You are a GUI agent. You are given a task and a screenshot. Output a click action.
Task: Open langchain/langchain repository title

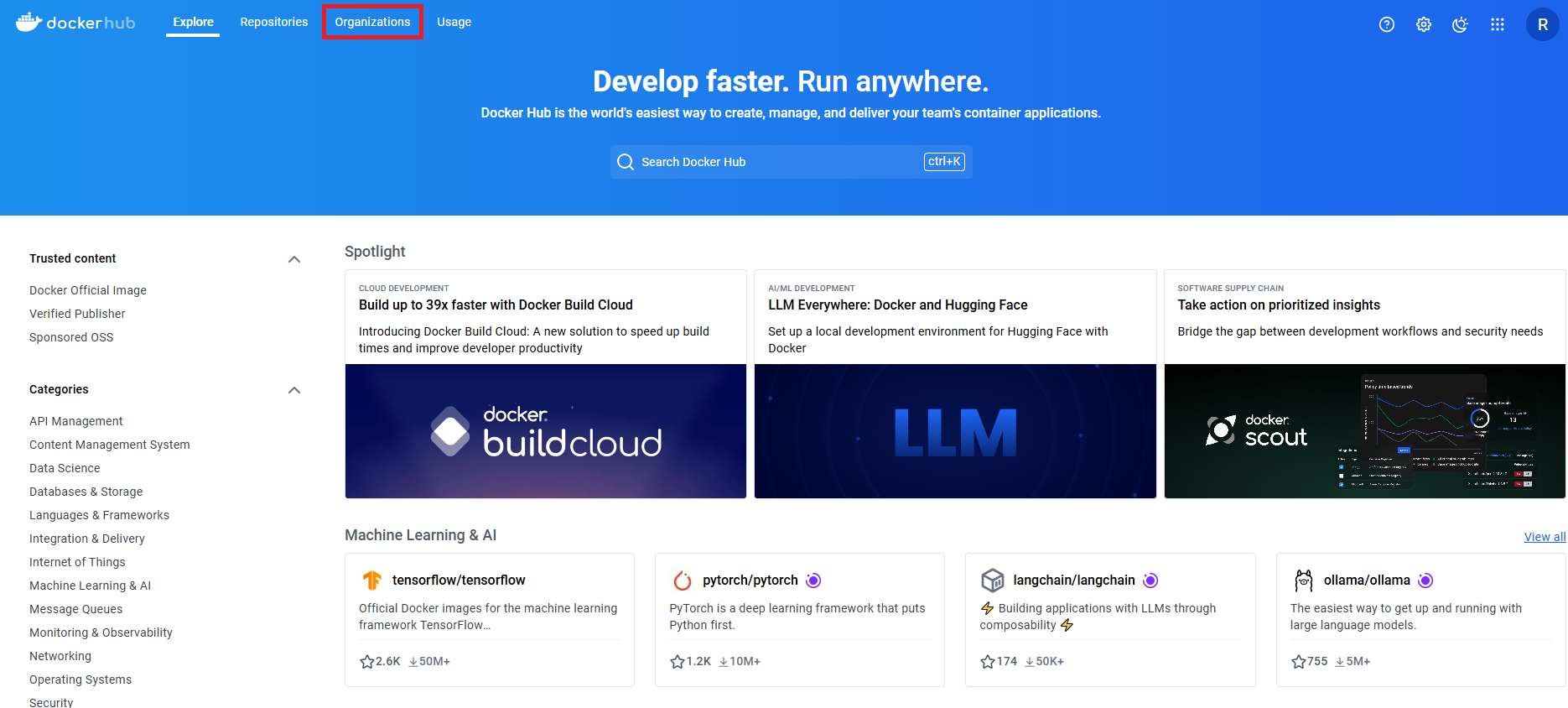click(x=1074, y=580)
